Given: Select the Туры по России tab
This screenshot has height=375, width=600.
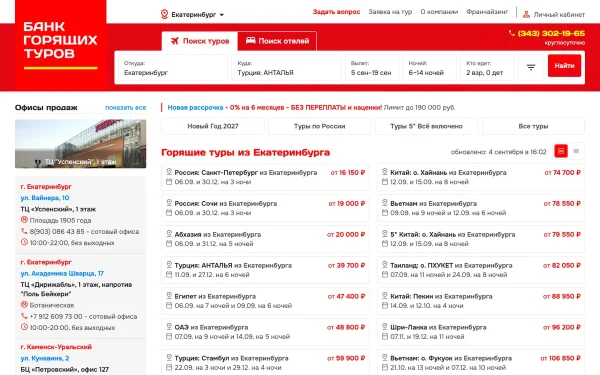Looking at the screenshot, I should pyautogui.click(x=320, y=126).
